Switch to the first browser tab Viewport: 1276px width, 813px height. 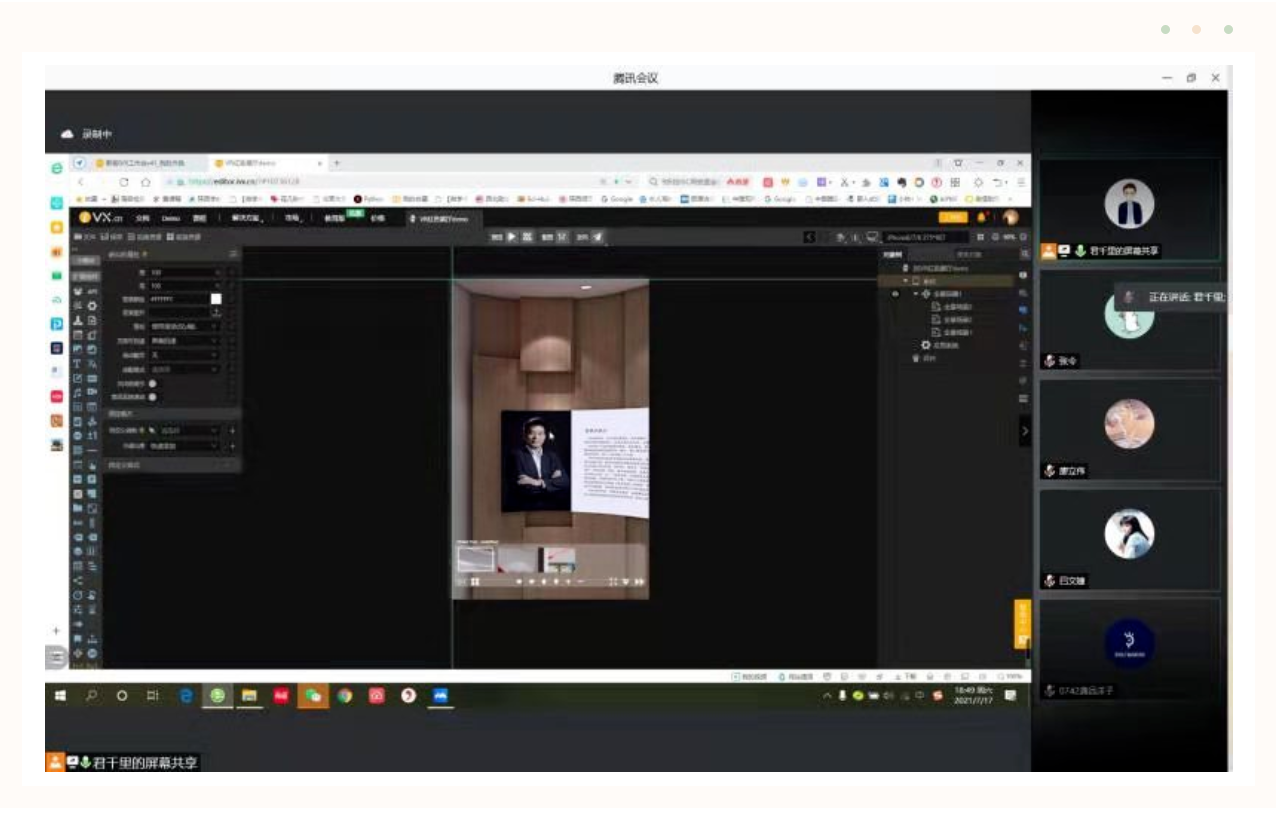140,162
